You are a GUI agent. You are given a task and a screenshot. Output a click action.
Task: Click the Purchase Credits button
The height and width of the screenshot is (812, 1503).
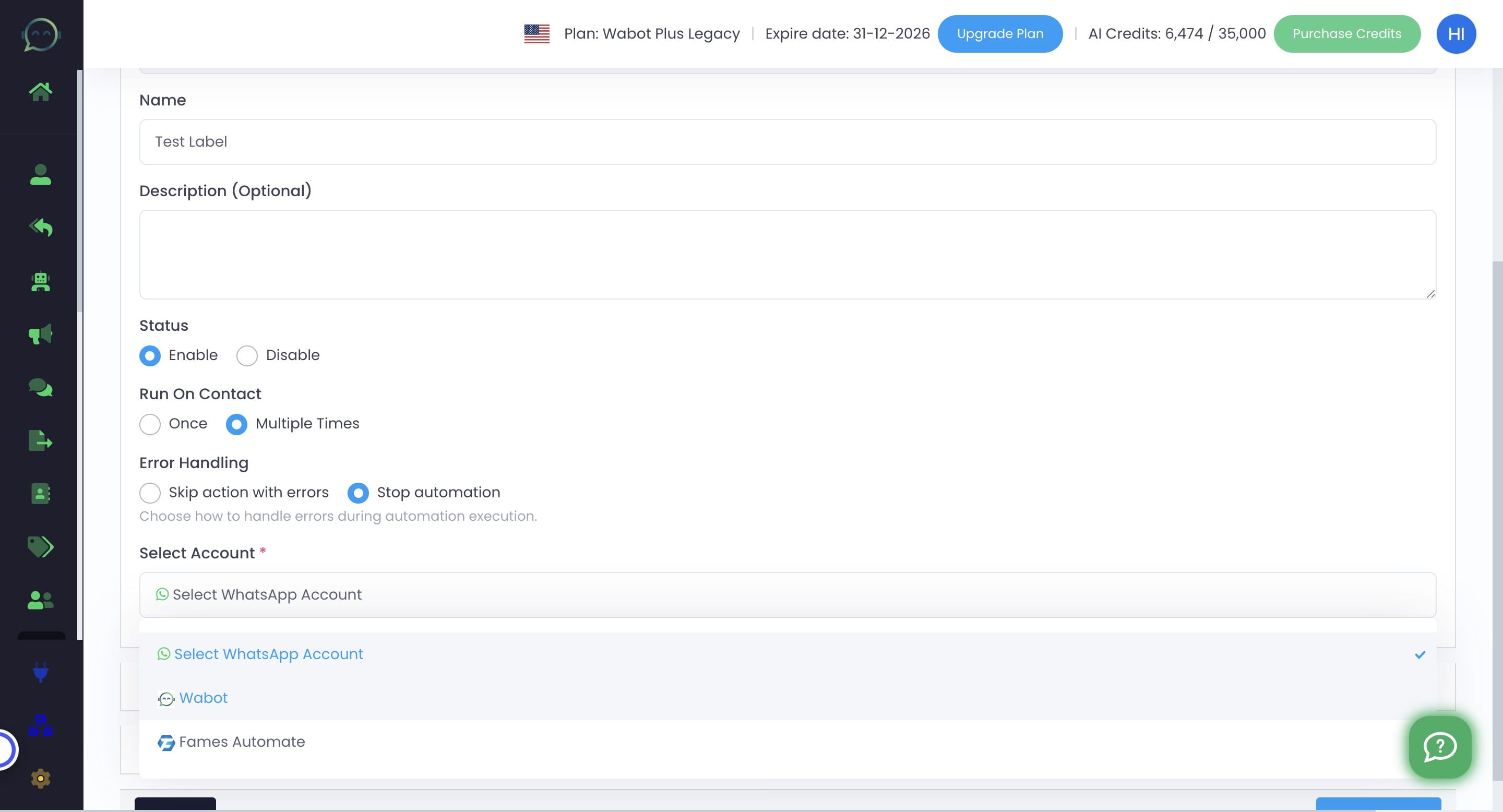pyautogui.click(x=1347, y=33)
